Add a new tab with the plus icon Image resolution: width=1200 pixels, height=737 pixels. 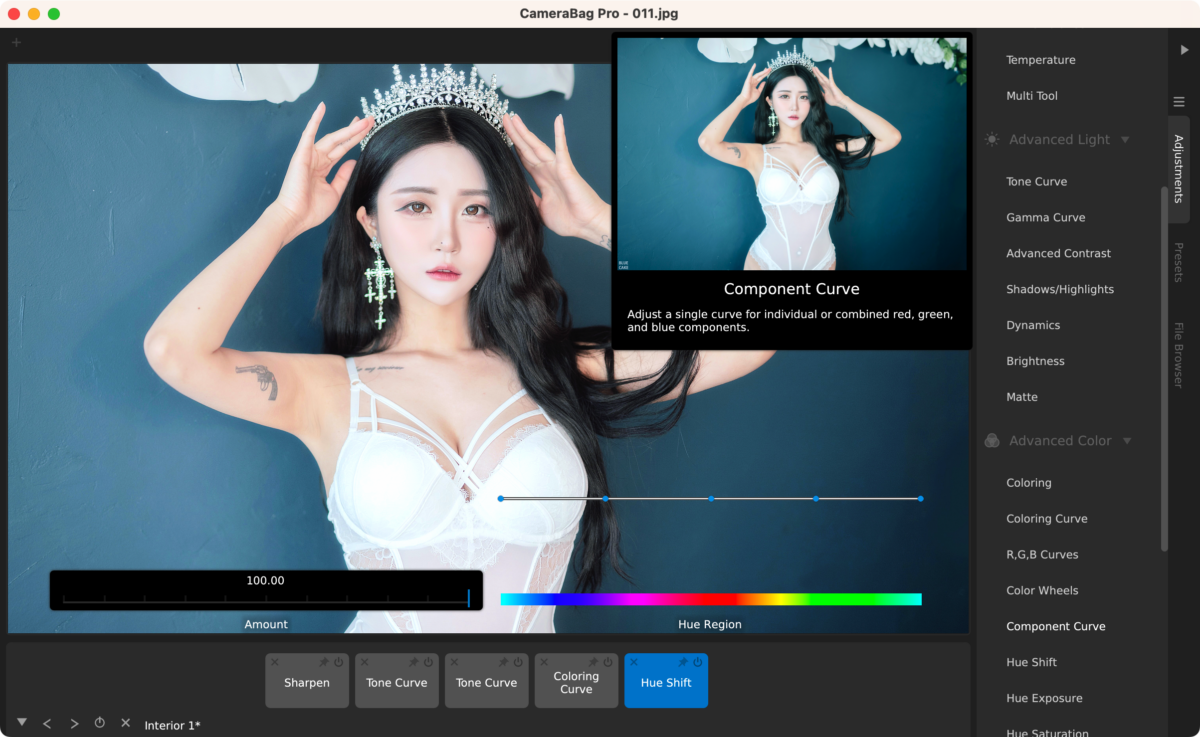tap(16, 43)
